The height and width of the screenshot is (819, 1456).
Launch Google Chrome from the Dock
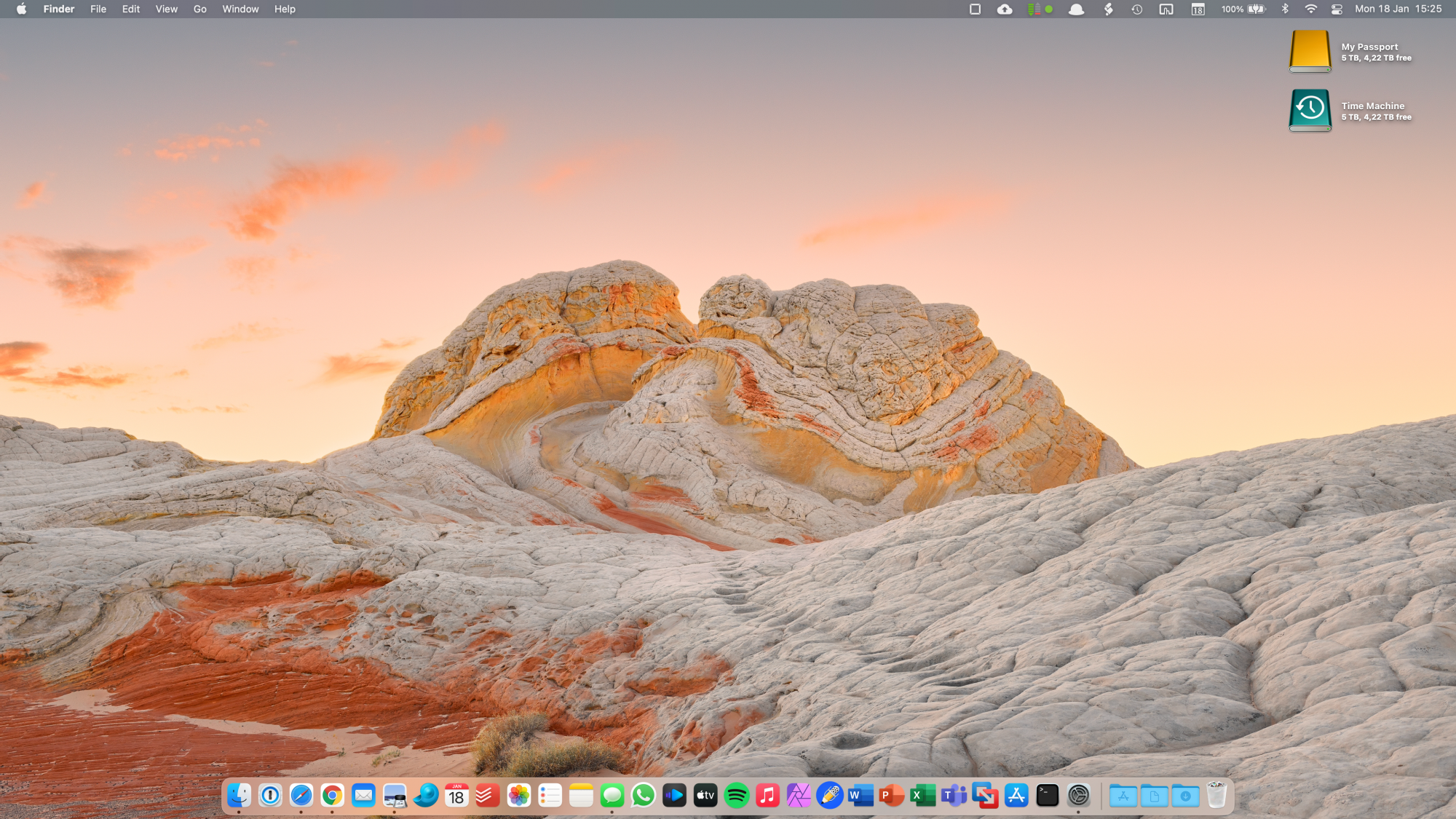pos(332,796)
